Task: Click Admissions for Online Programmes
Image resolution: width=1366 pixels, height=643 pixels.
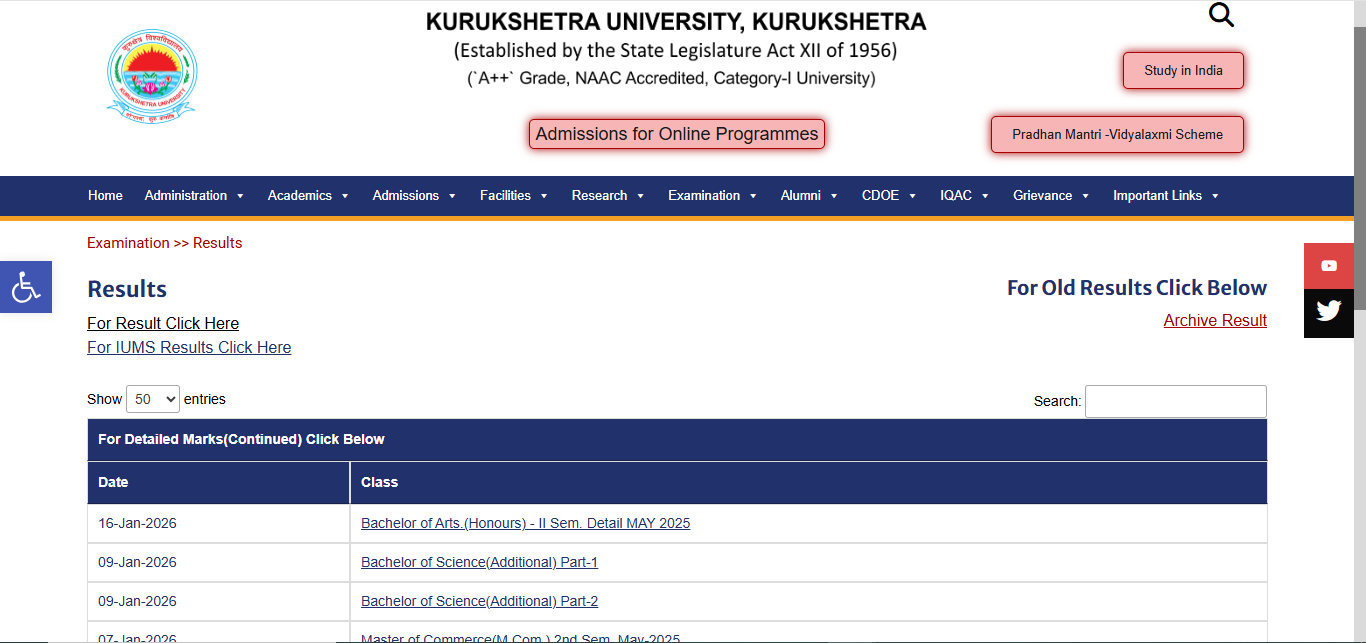Action: click(x=676, y=133)
